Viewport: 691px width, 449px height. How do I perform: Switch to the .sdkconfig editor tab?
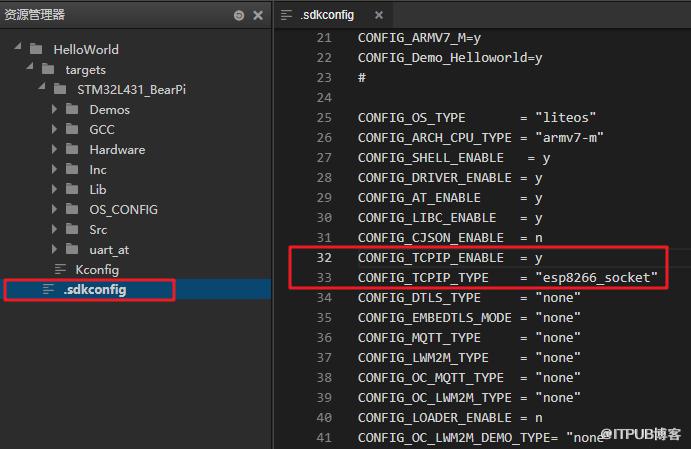[333, 15]
